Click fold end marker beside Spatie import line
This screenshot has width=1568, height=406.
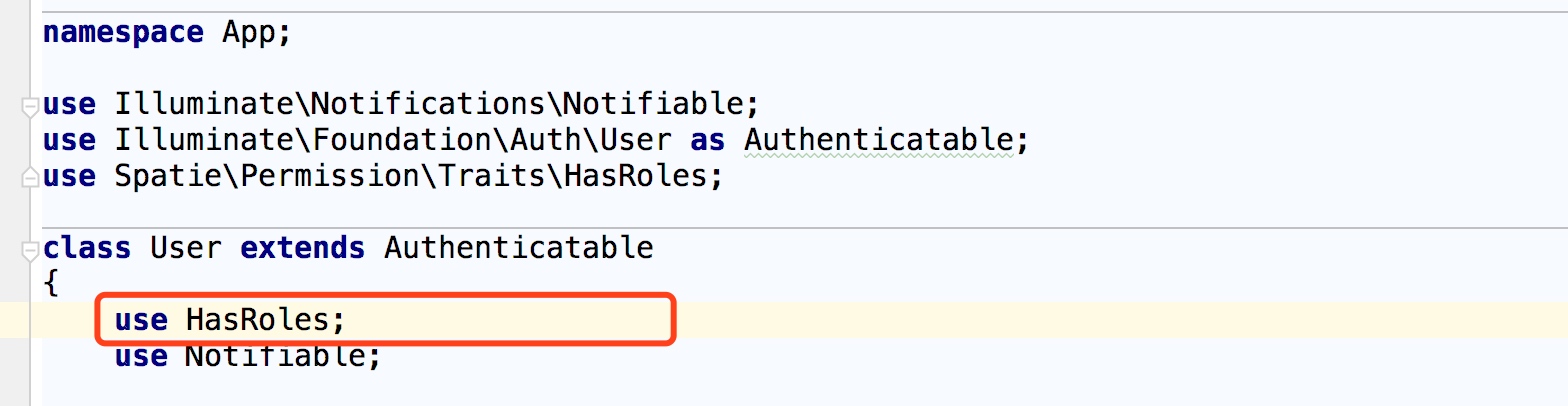pos(30,177)
